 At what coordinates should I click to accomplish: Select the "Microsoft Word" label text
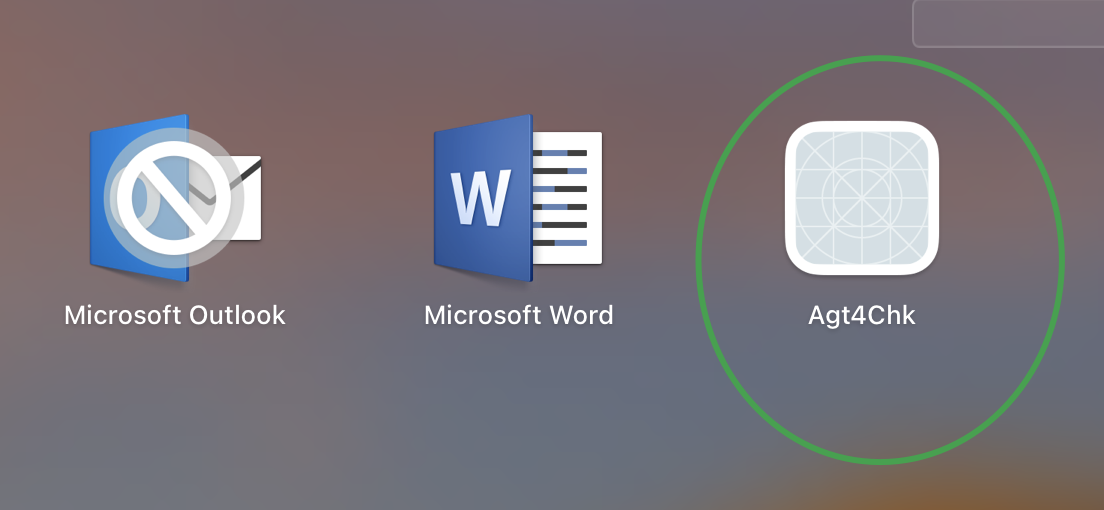[518, 315]
